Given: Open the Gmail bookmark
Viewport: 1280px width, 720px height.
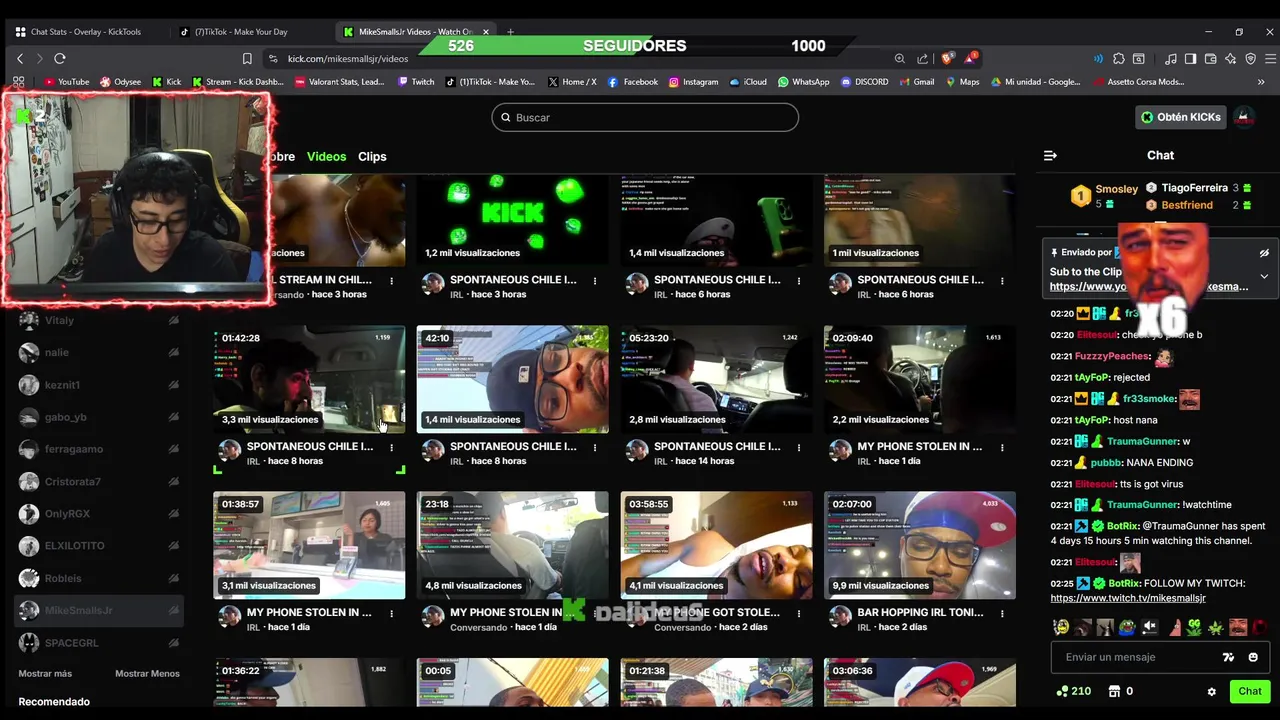Looking at the screenshot, I should point(916,82).
